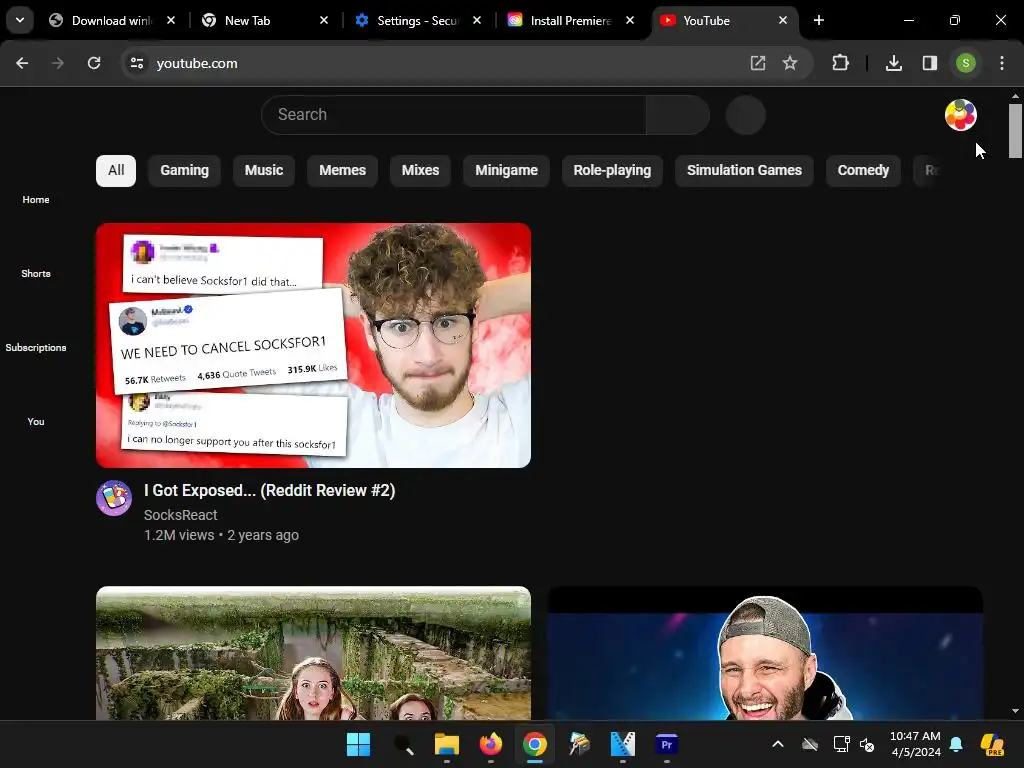This screenshot has height=768, width=1024.
Task: Open YouTube in app icon
Action: 758,63
